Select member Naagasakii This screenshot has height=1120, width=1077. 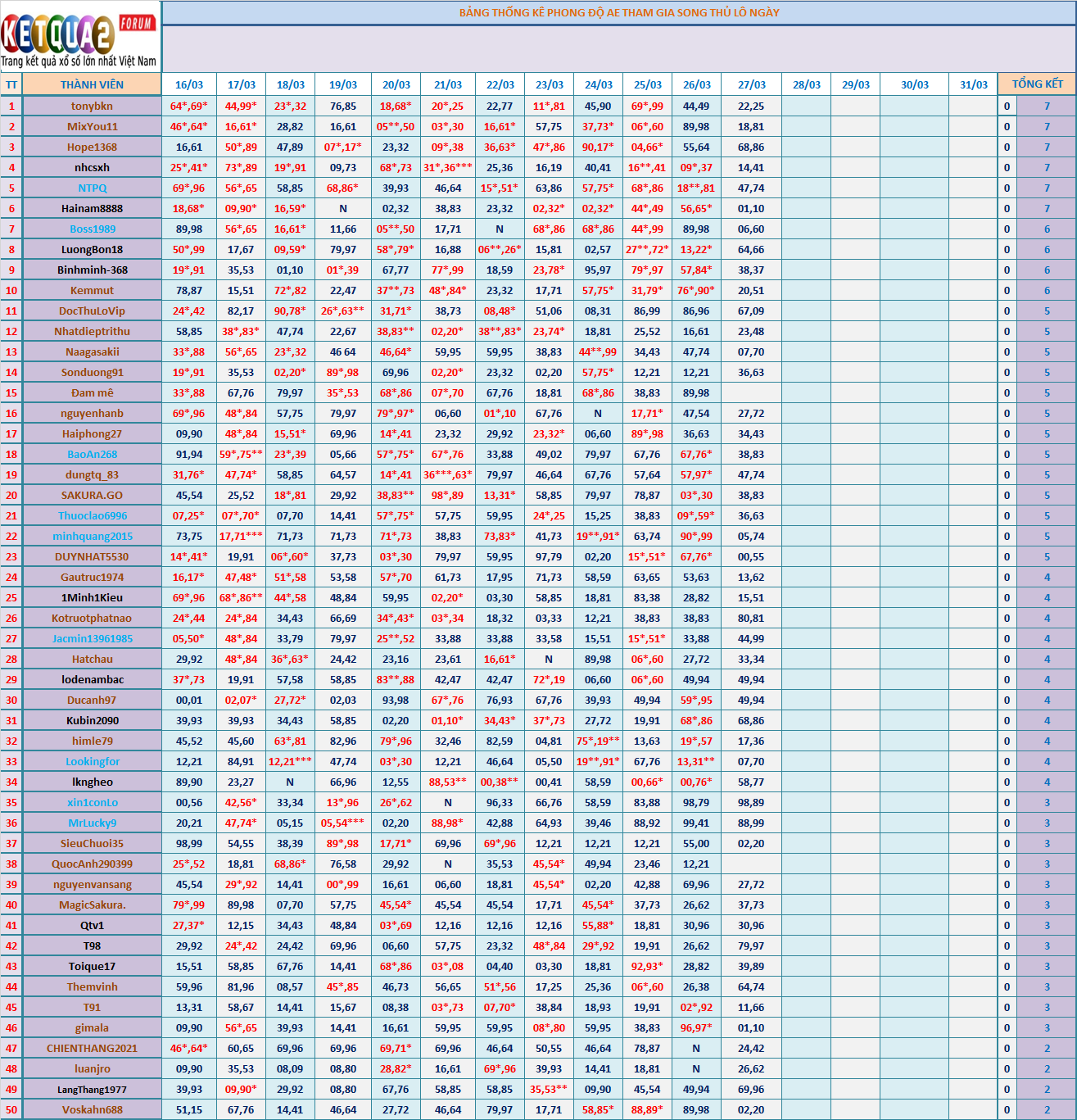click(x=92, y=351)
